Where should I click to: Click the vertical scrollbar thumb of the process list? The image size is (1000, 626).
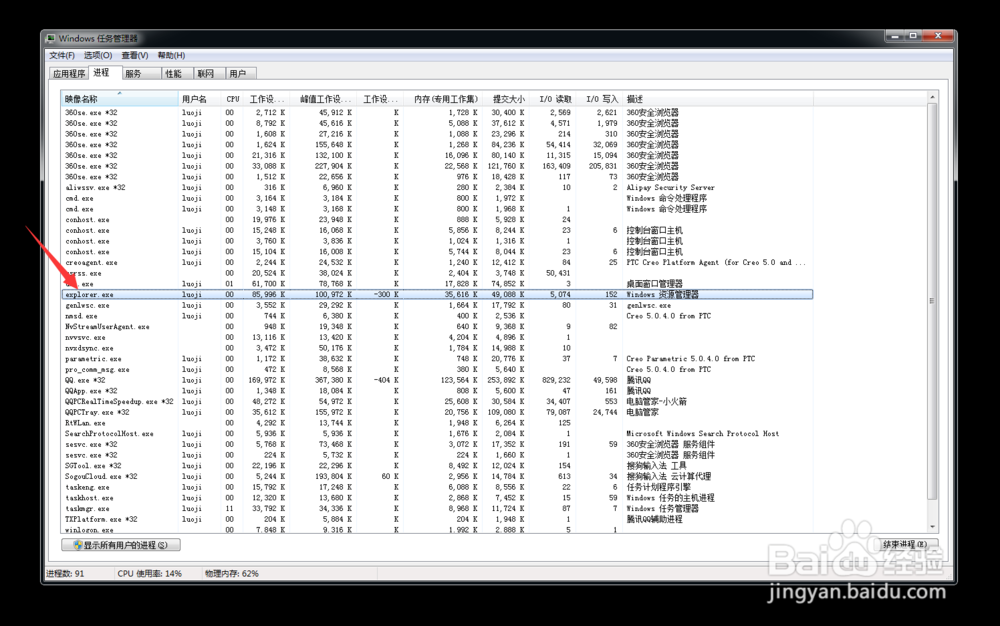pos(932,301)
